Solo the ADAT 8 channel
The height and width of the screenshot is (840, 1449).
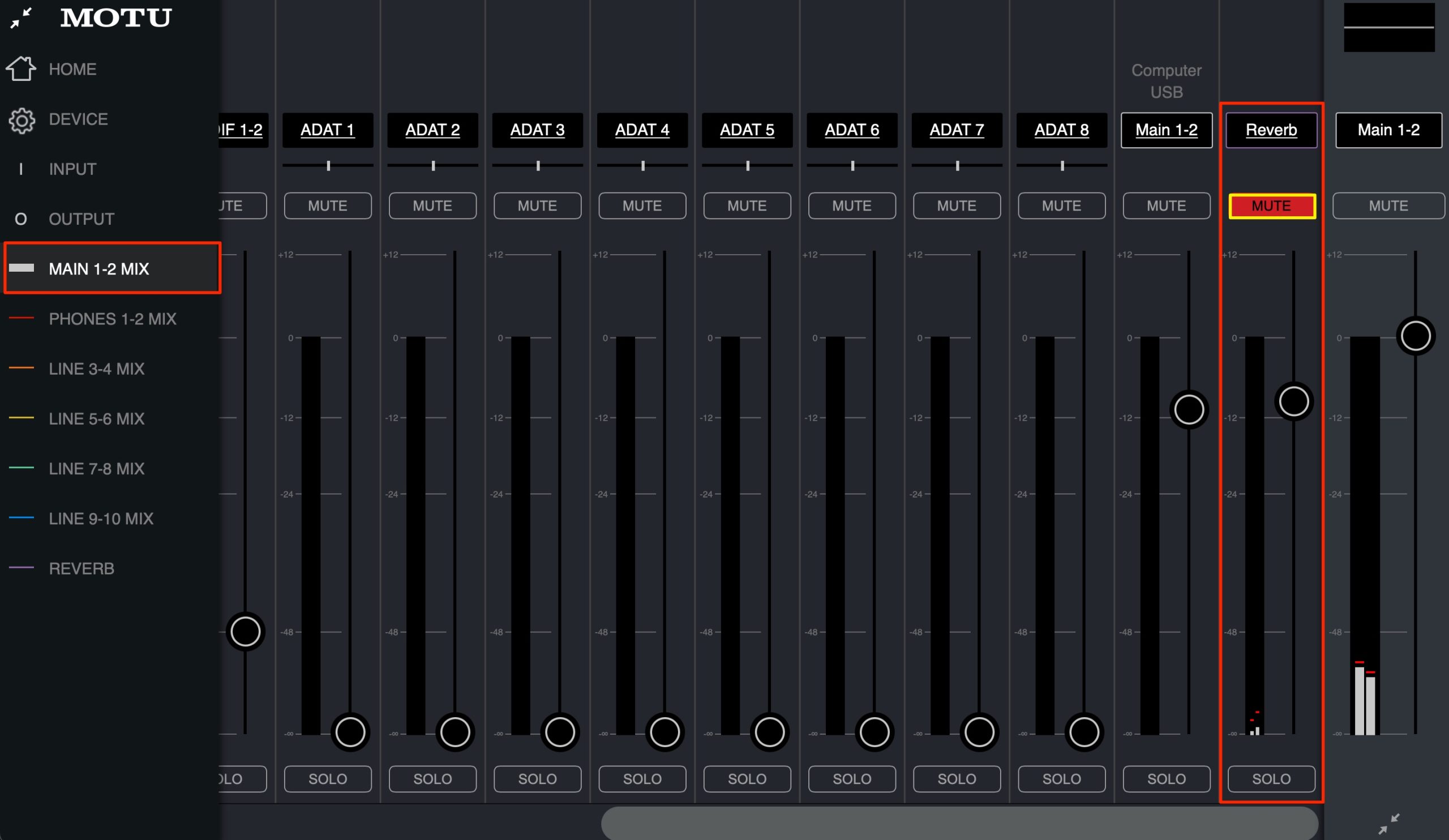(x=1062, y=779)
